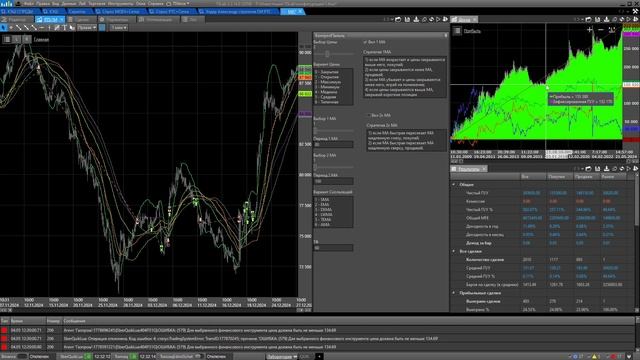
Task: Click play triangle icon in main chart toolbar
Action: click(438, 19)
